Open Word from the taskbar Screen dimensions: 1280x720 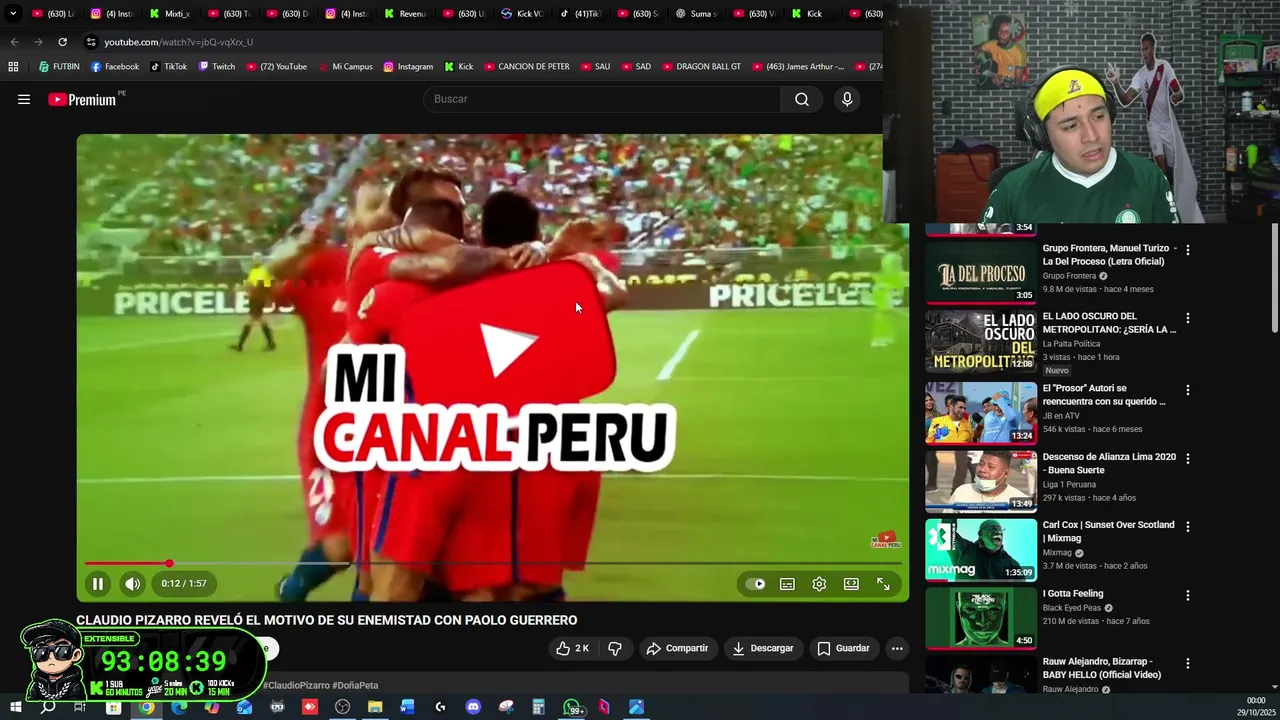coord(407,707)
